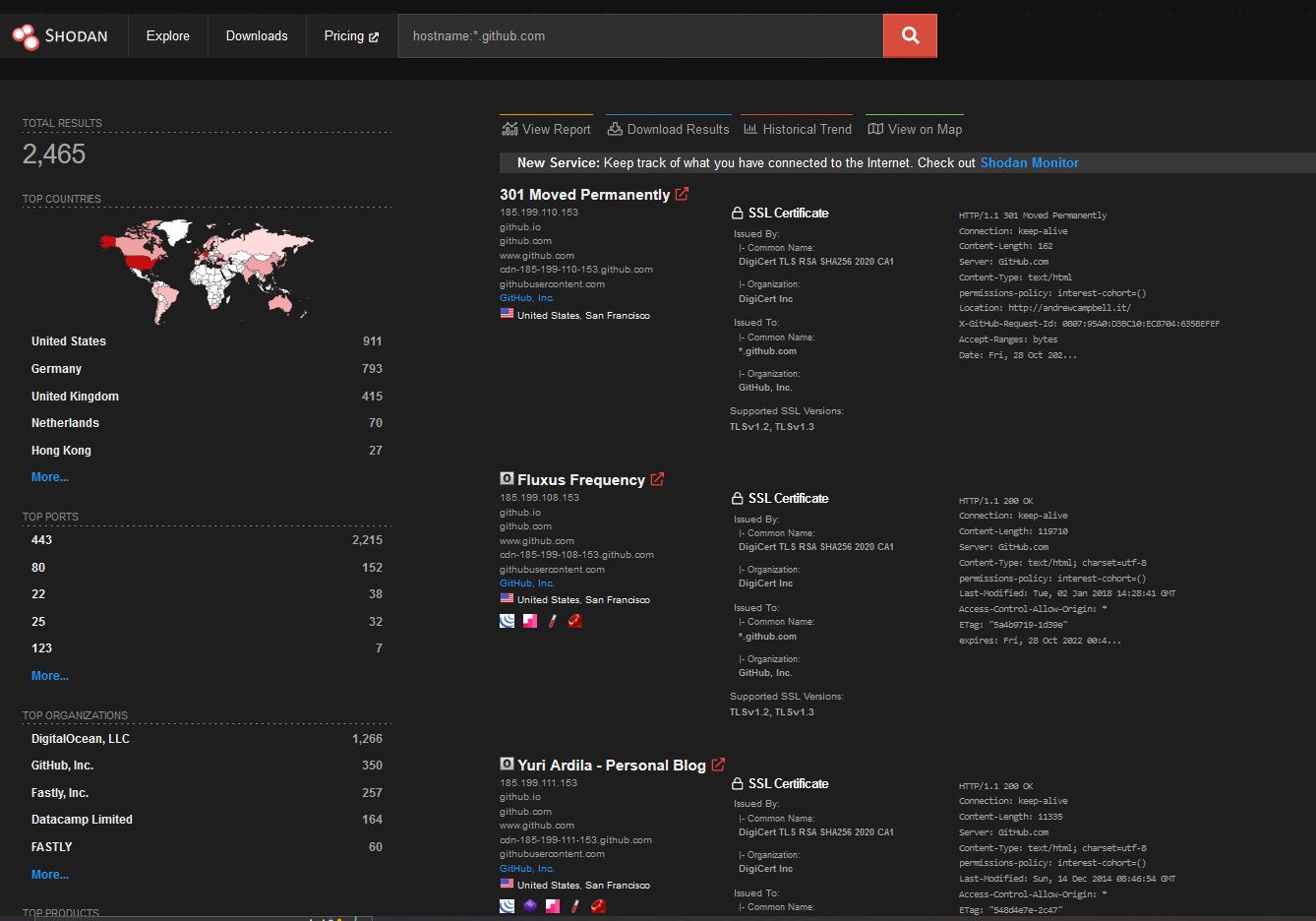Click SSL lock icon in 301 Moved result
1316x921 pixels.
[737, 213]
